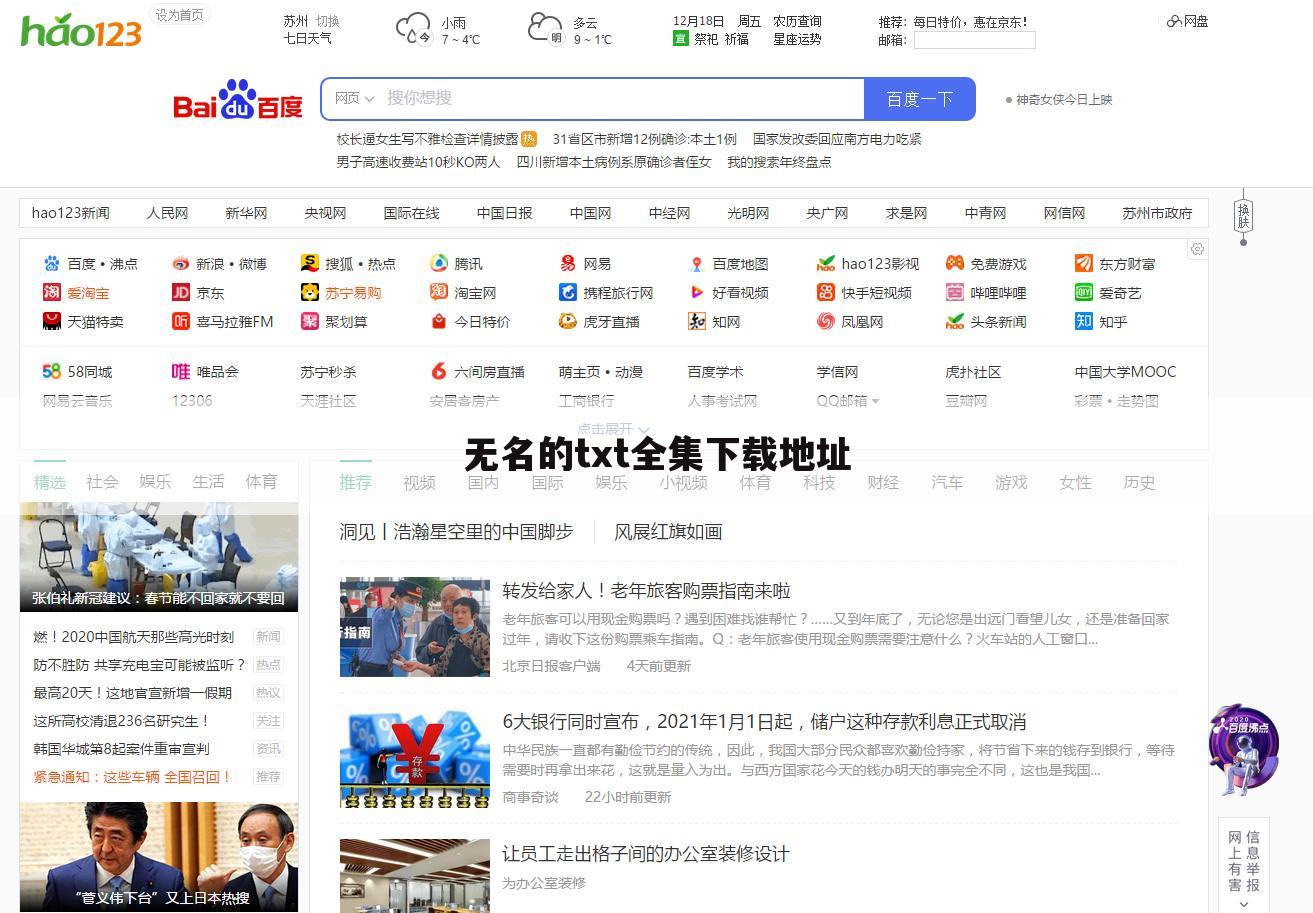
Task: Click the cloudy tomorrow weather icon
Action: point(546,29)
